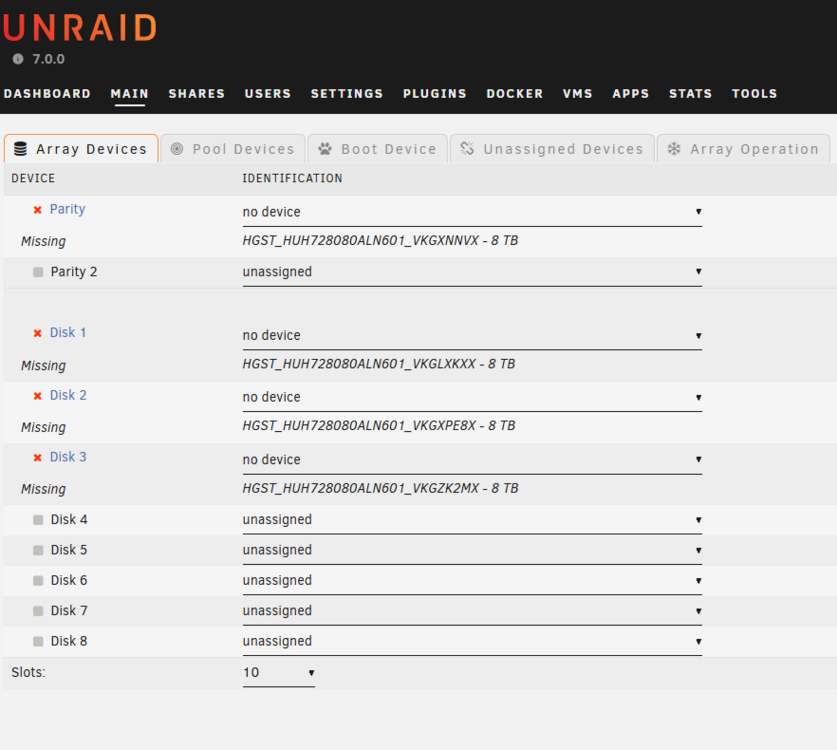Click the VKGZK2MX missing drive identifier

click(380, 488)
